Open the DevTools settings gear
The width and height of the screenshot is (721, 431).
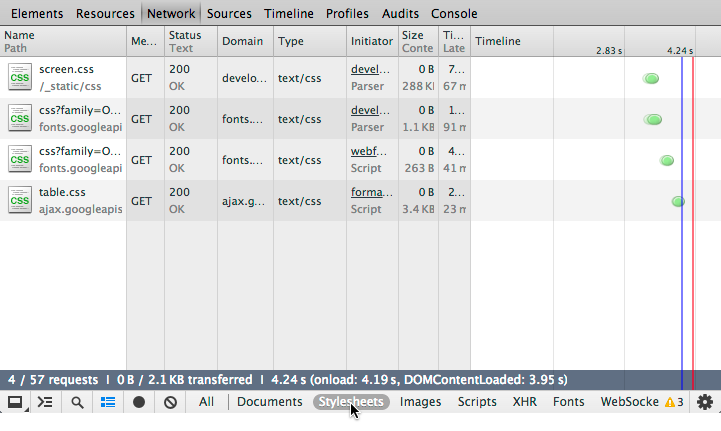[705, 402]
